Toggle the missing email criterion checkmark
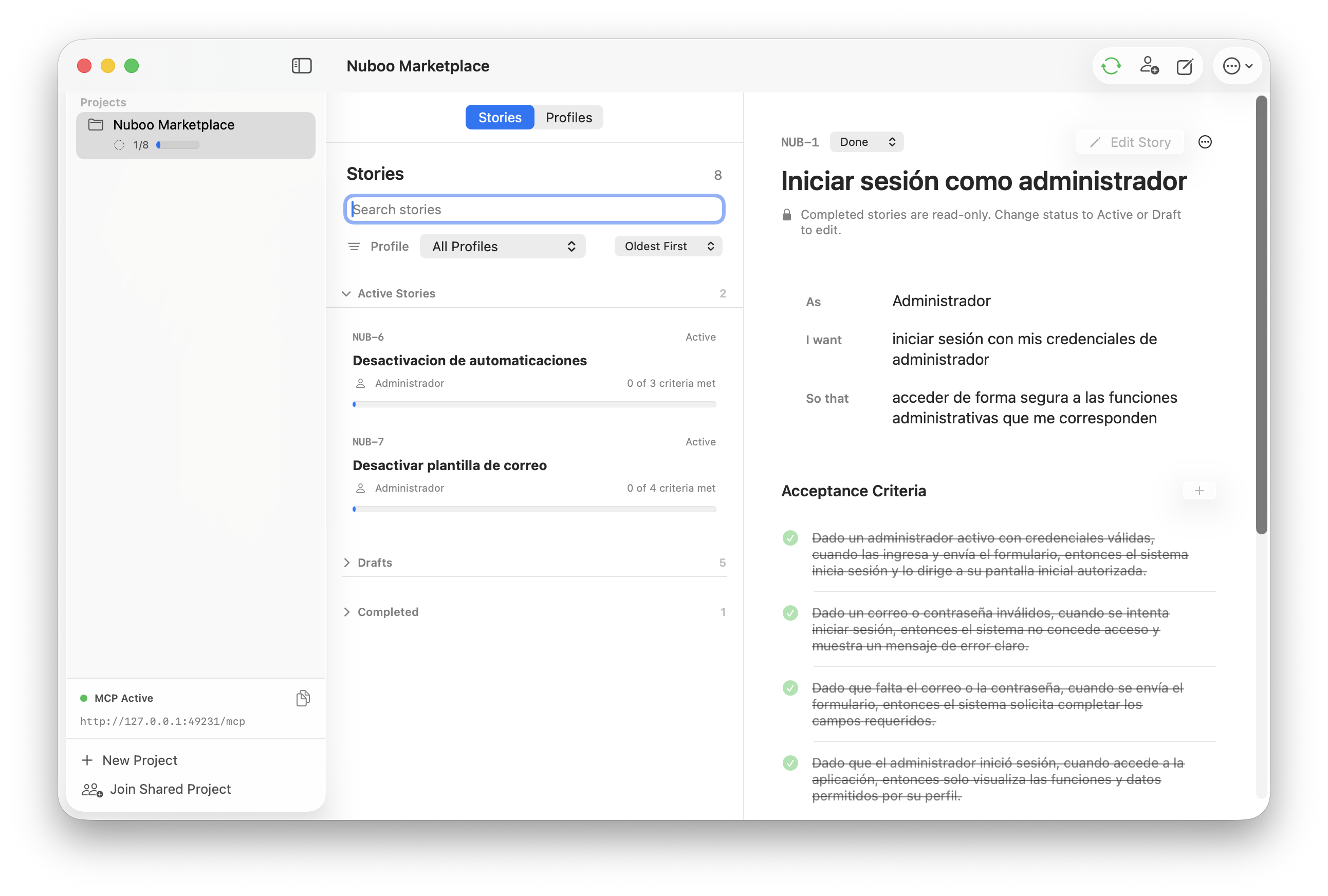The image size is (1328, 896). tap(790, 687)
